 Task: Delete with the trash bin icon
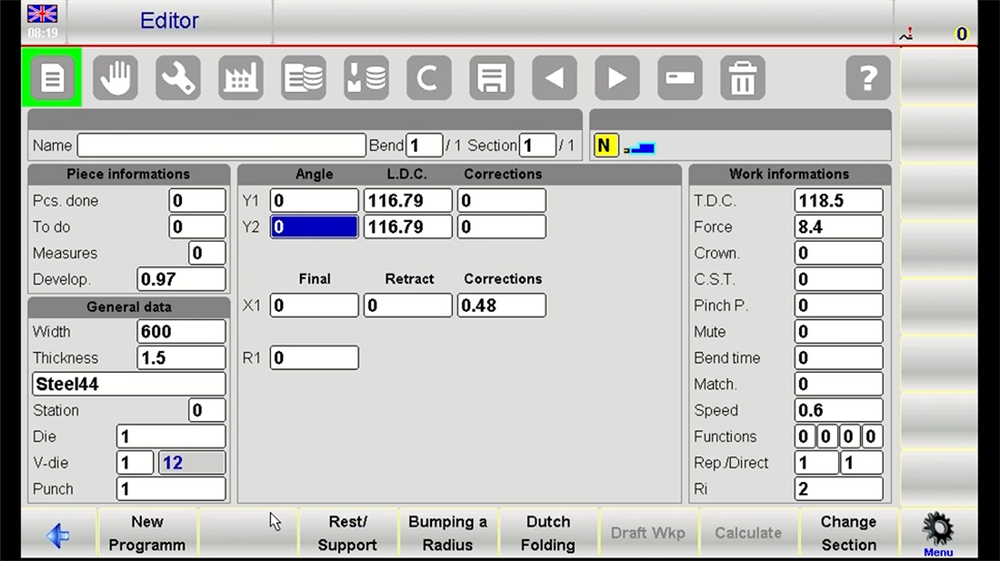[742, 78]
